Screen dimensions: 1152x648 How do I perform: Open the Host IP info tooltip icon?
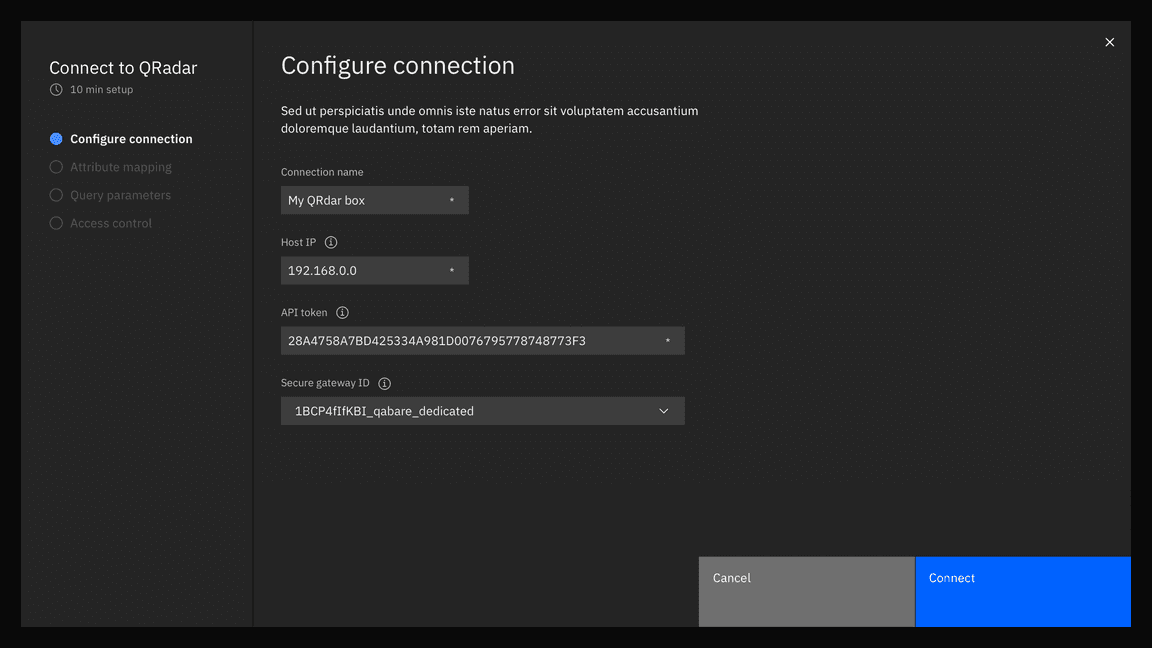[330, 242]
